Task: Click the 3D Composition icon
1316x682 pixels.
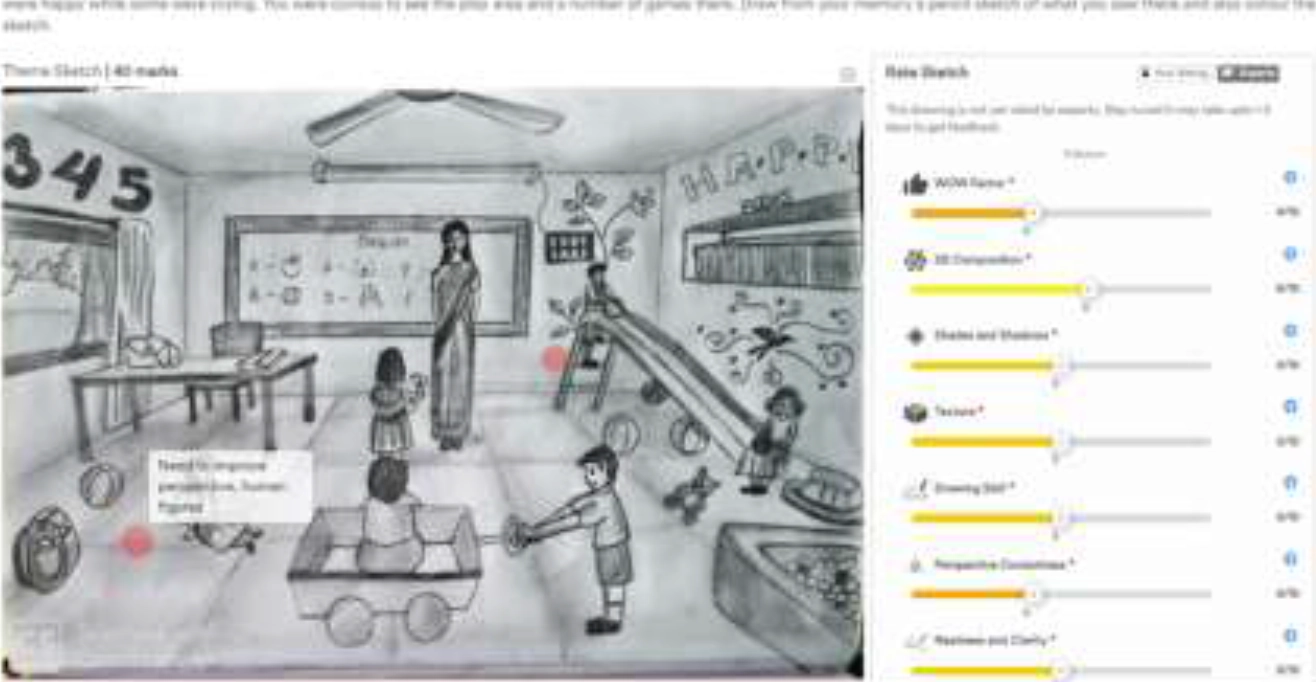Action: click(x=915, y=260)
